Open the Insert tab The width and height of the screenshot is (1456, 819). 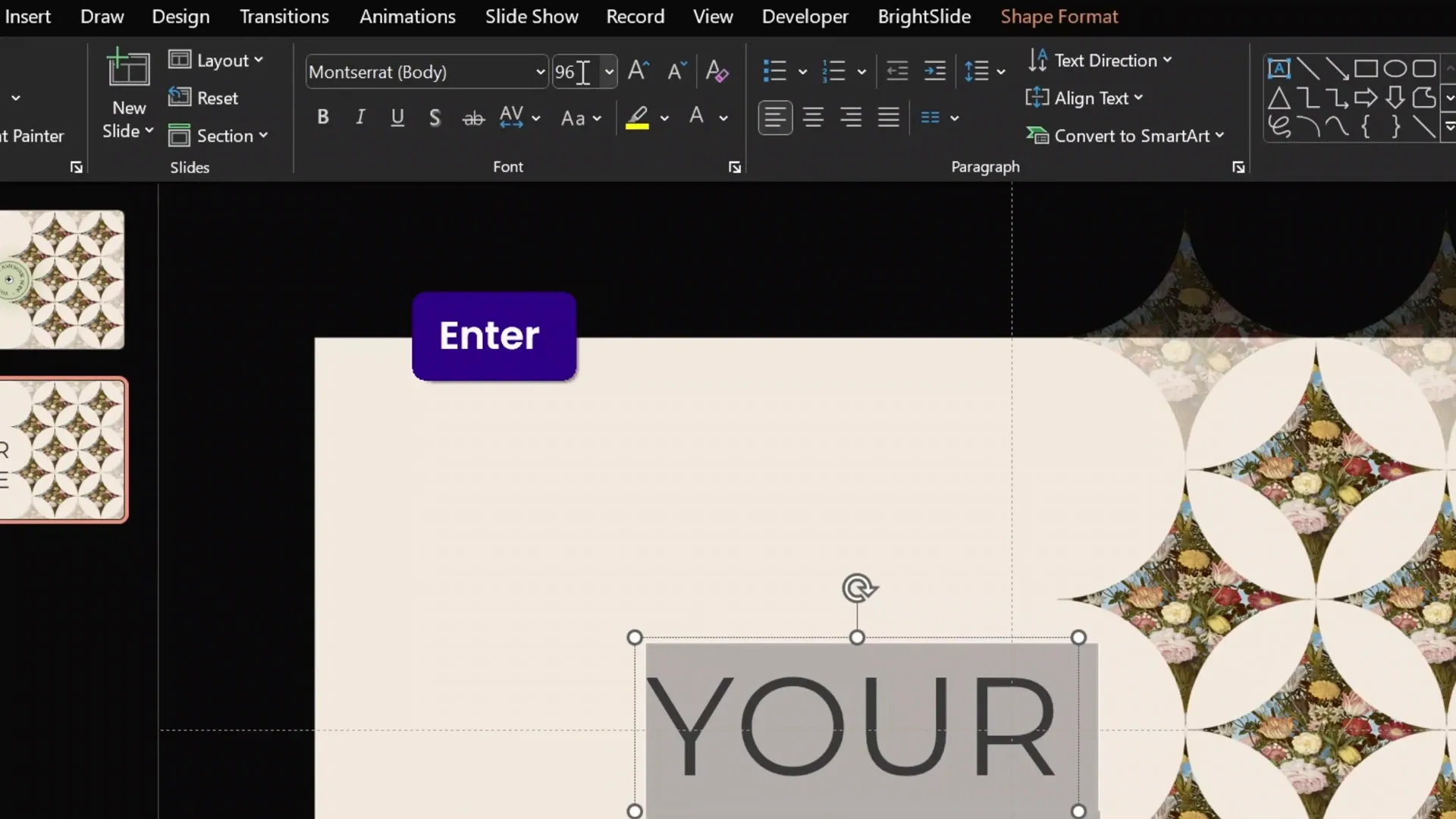[x=28, y=17]
